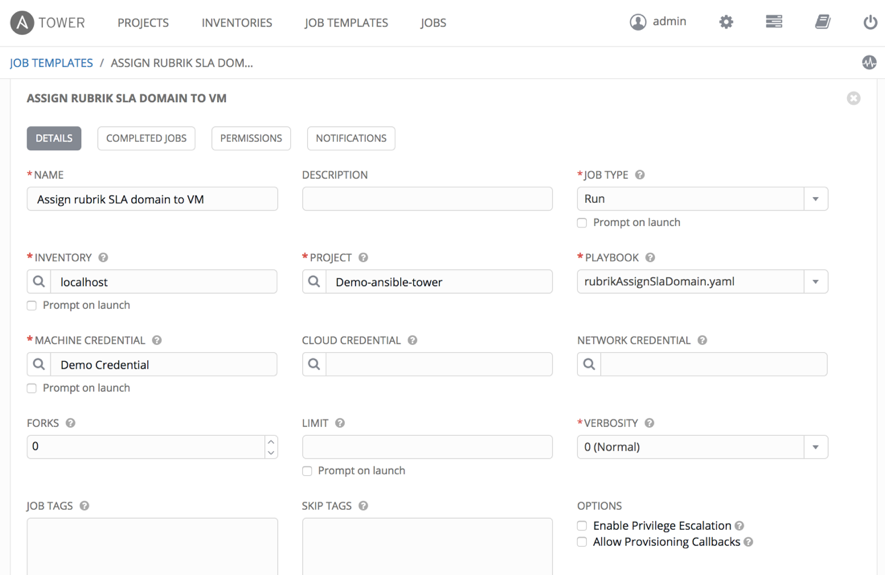
Task: Click the Skip Tags text area
Action: (x=427, y=546)
